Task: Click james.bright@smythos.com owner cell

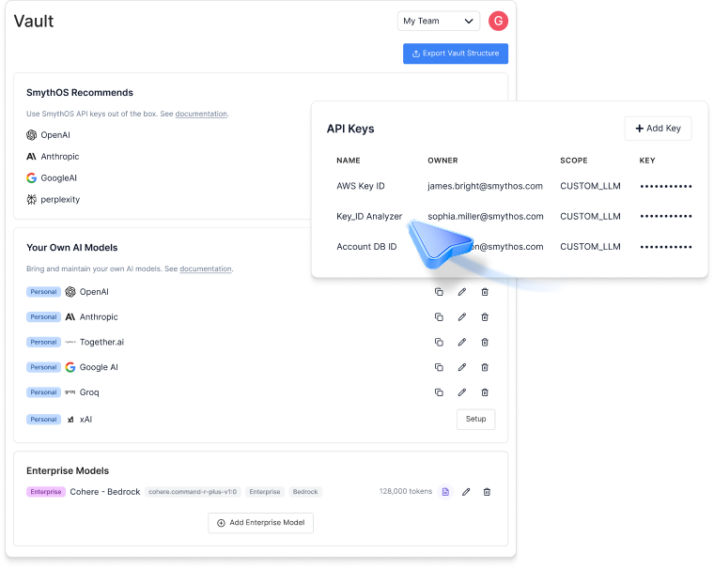Action: 485,186
